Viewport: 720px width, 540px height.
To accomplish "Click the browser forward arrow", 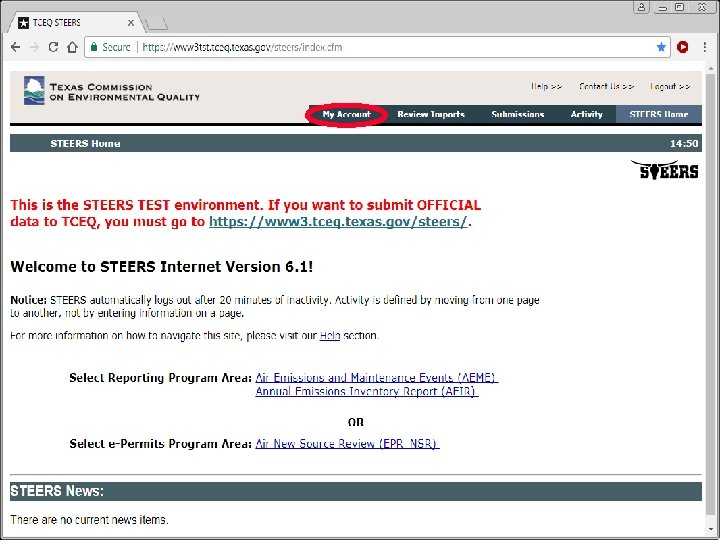I will pos(34,47).
